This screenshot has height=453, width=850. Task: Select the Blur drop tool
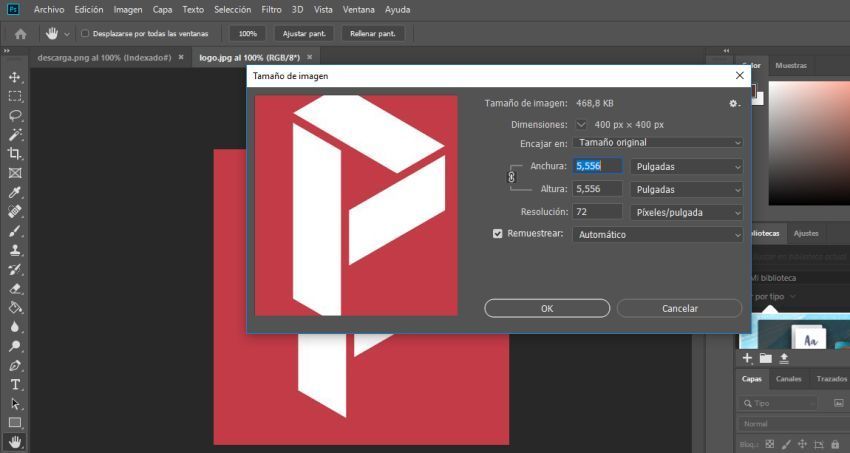(x=15, y=327)
